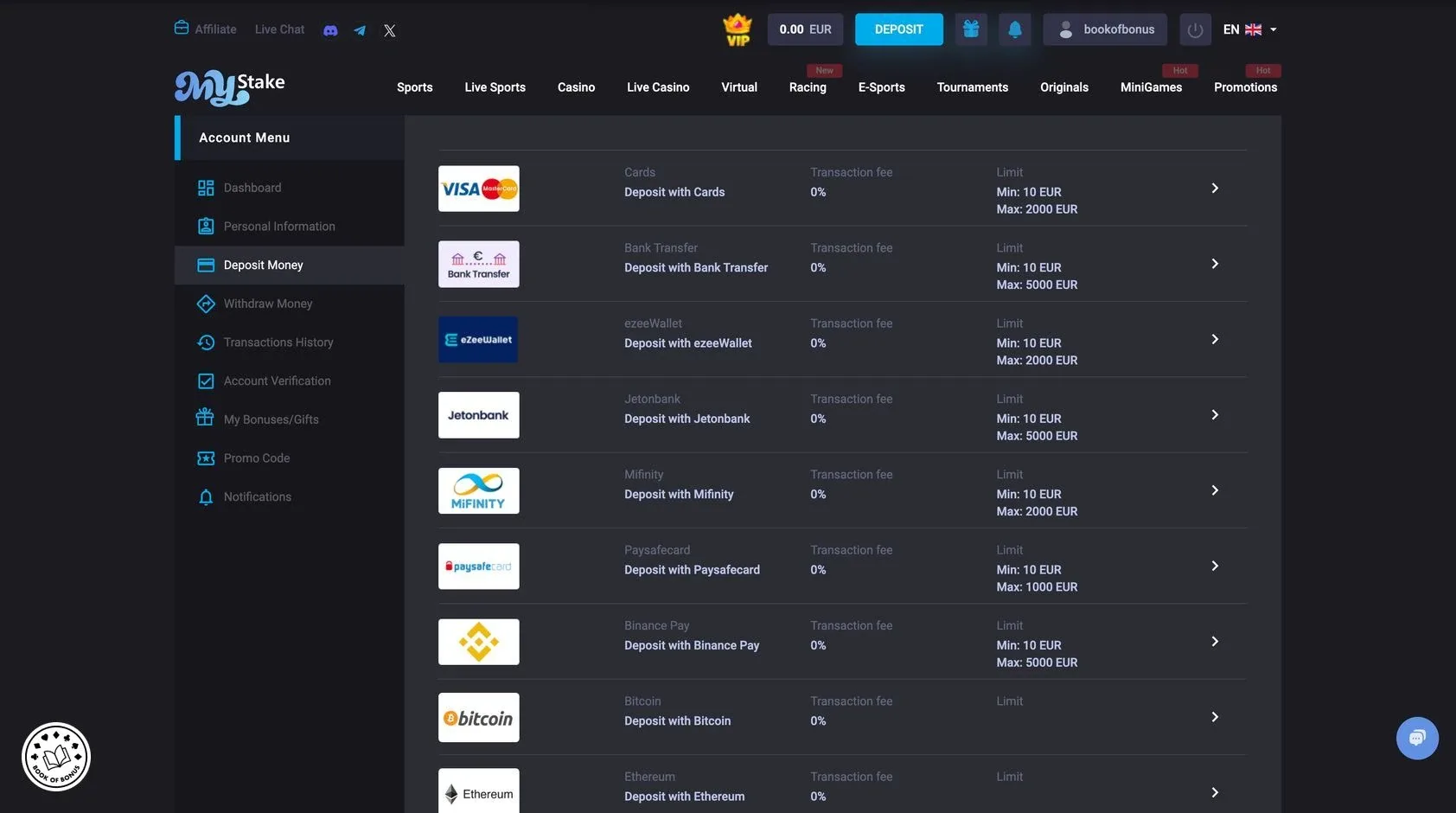The height and width of the screenshot is (813, 1456).
Task: Open the gift box bonuses icon
Action: [x=971, y=29]
